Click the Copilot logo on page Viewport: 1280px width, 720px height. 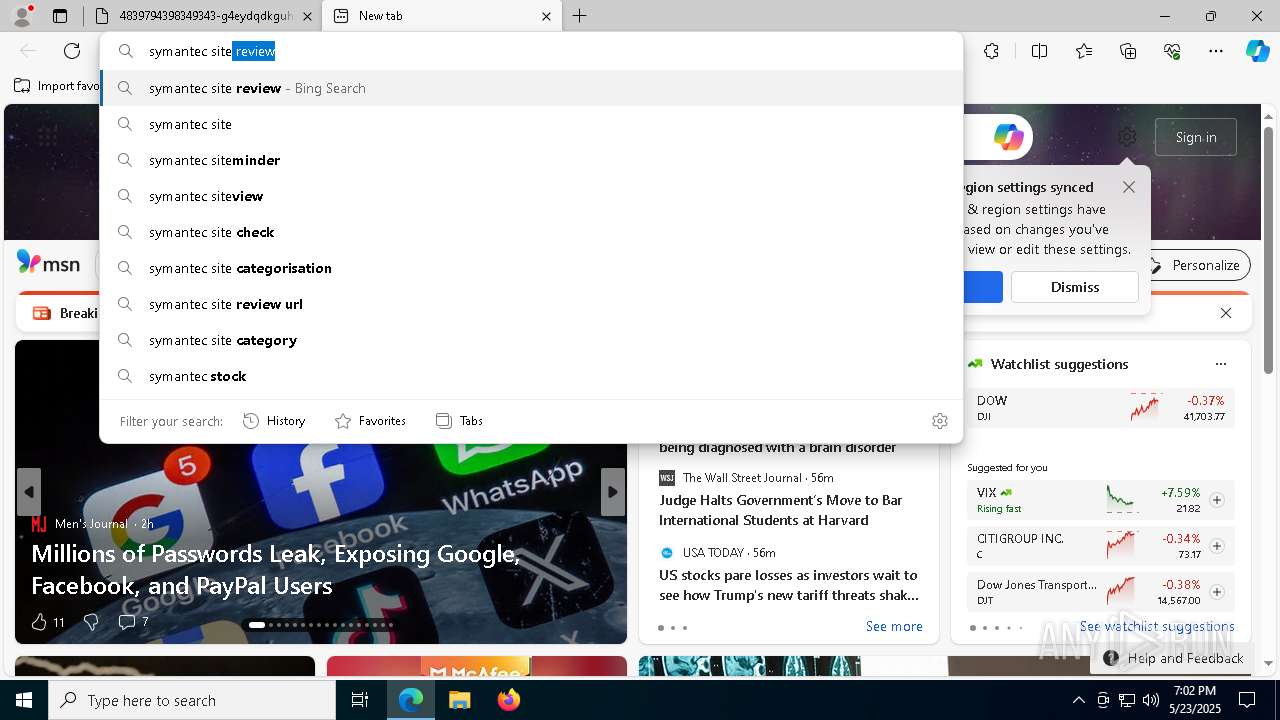[x=1008, y=137]
